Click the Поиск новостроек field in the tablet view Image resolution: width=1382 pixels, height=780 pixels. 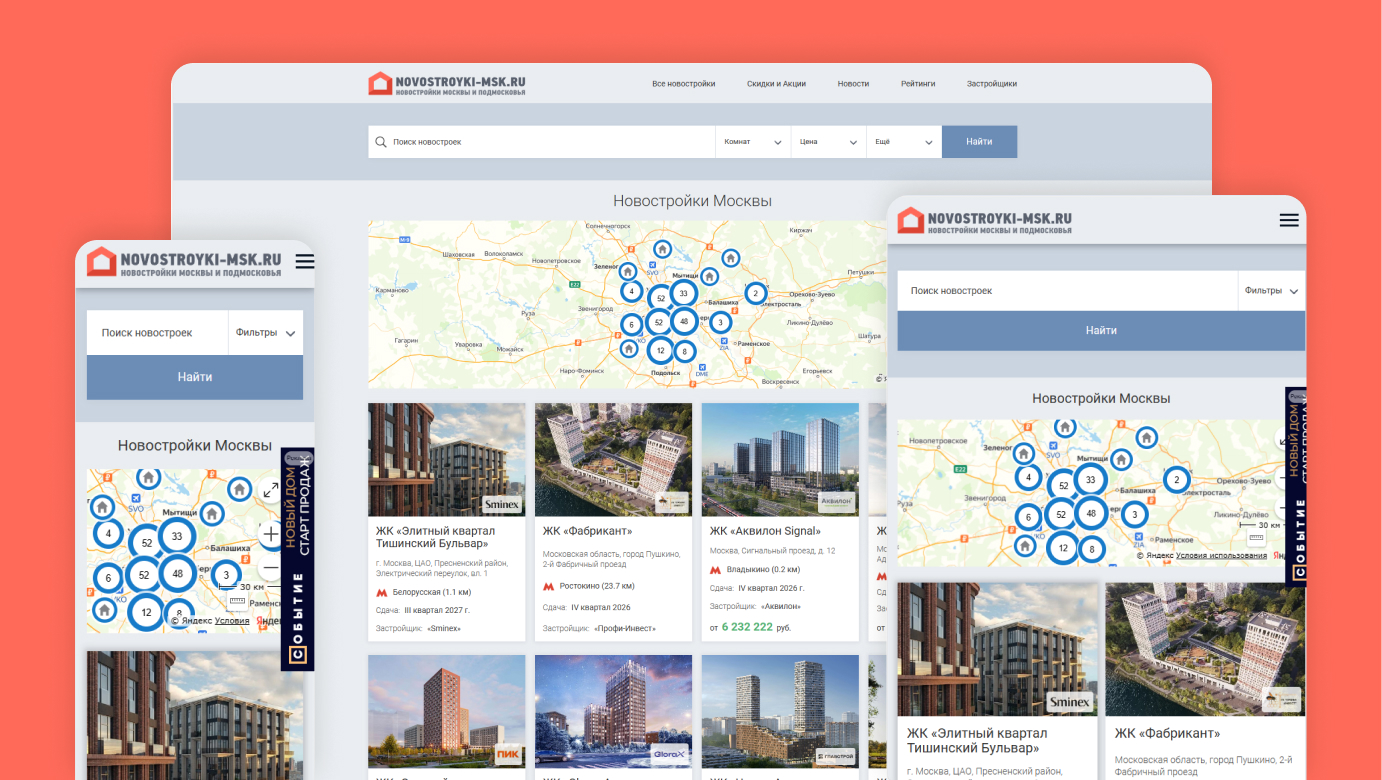click(1068, 291)
